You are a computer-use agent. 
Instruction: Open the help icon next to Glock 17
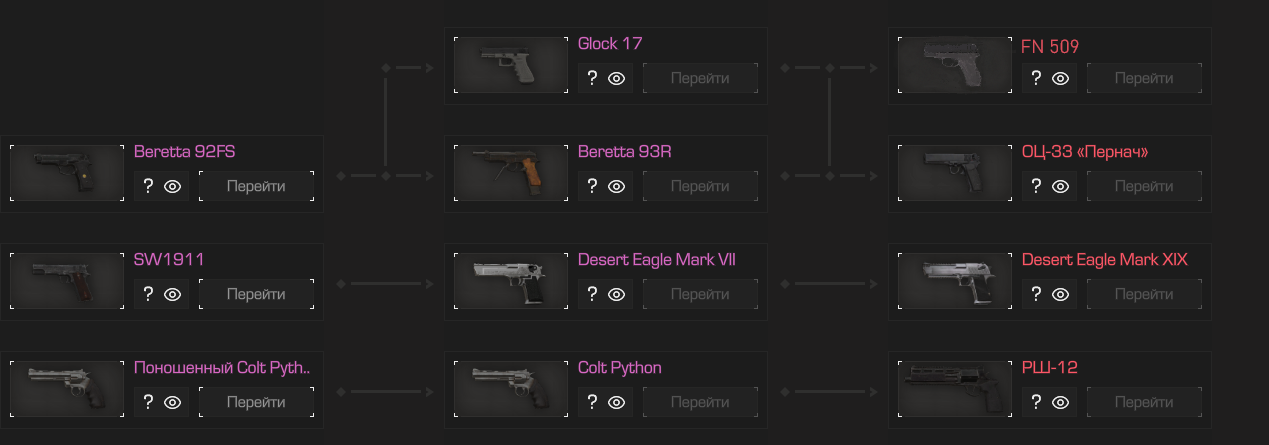click(x=592, y=78)
